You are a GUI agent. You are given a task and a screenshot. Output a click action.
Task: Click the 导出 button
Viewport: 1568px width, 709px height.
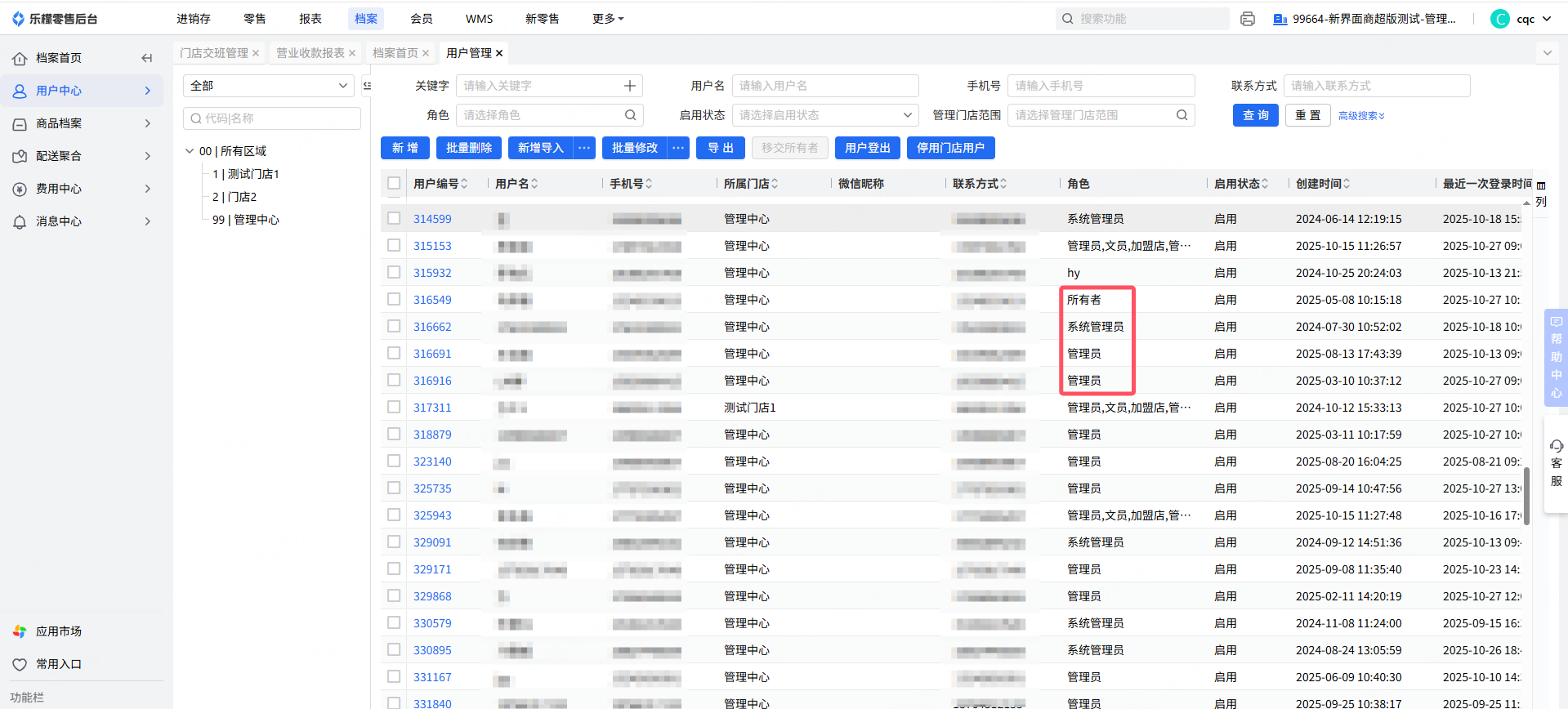pyautogui.click(x=721, y=148)
